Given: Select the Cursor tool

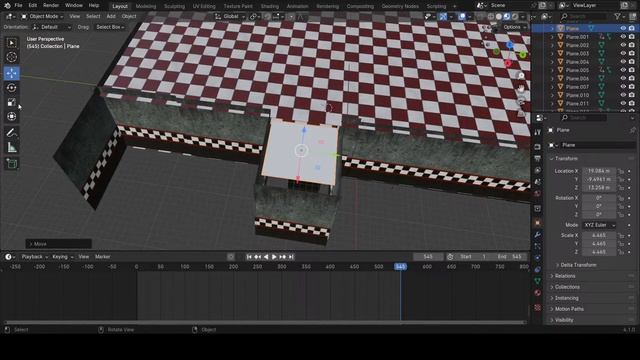Looking at the screenshot, I should point(12,57).
